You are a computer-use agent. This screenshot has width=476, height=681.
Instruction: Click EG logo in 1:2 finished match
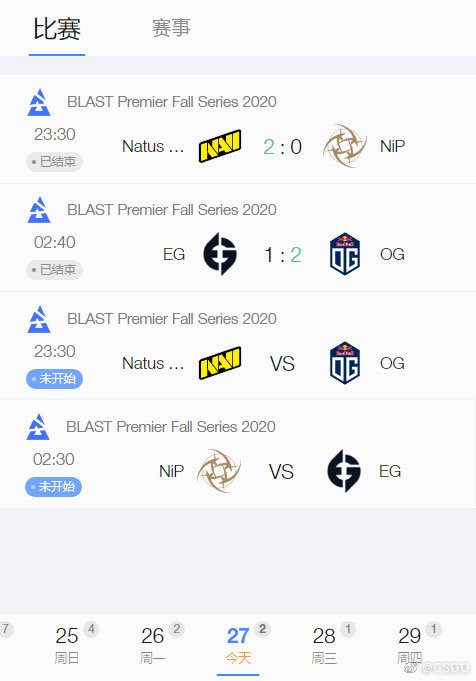(220, 254)
